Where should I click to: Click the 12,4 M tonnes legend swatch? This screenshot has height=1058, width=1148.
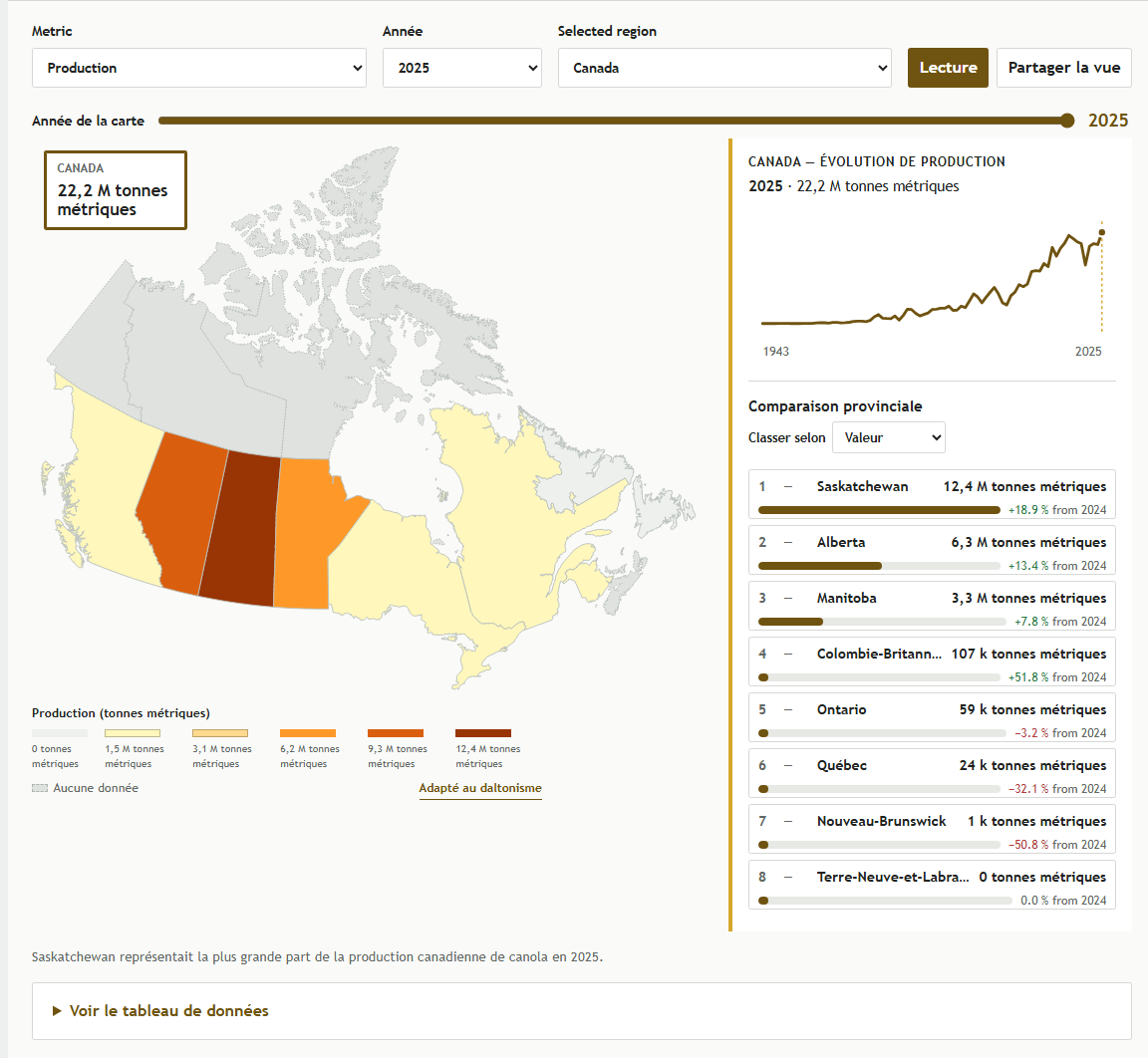click(x=483, y=733)
